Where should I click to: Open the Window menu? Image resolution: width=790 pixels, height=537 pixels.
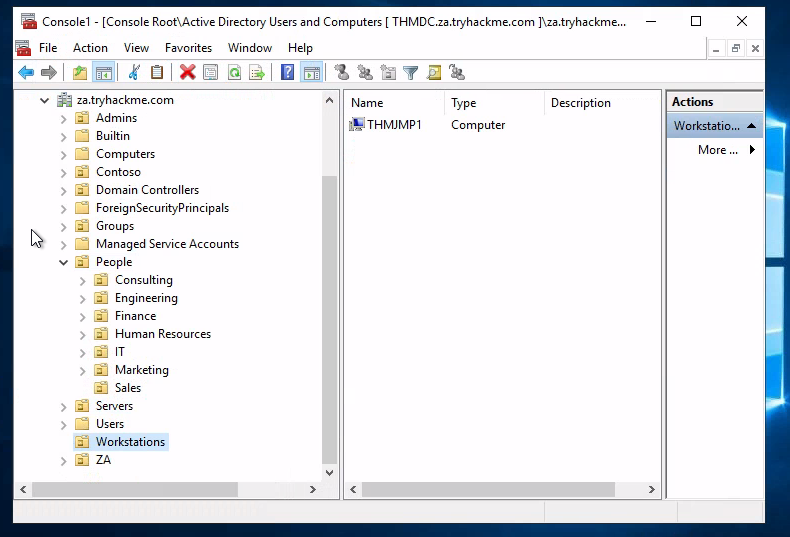pos(250,48)
